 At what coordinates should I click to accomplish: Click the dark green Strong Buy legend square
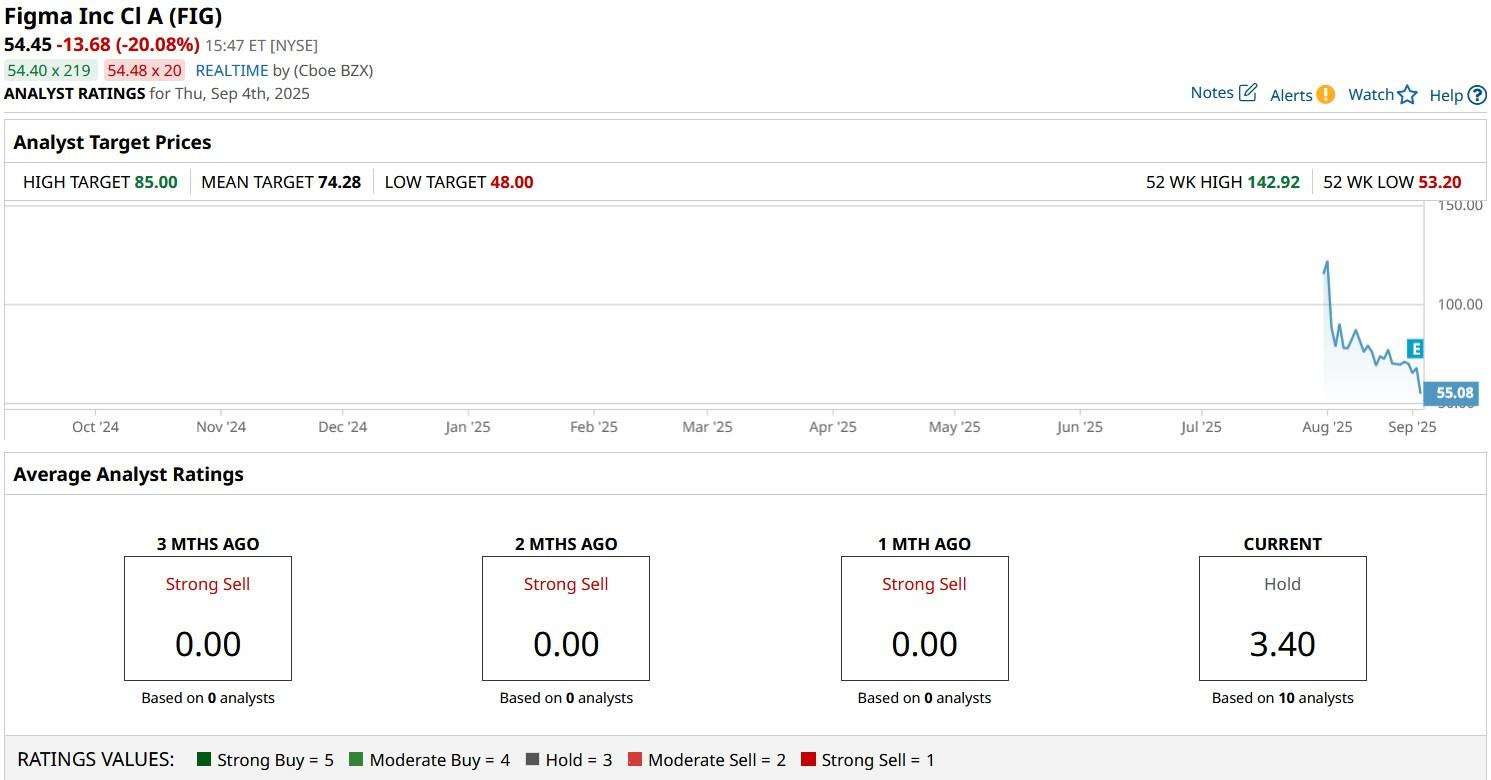205,760
